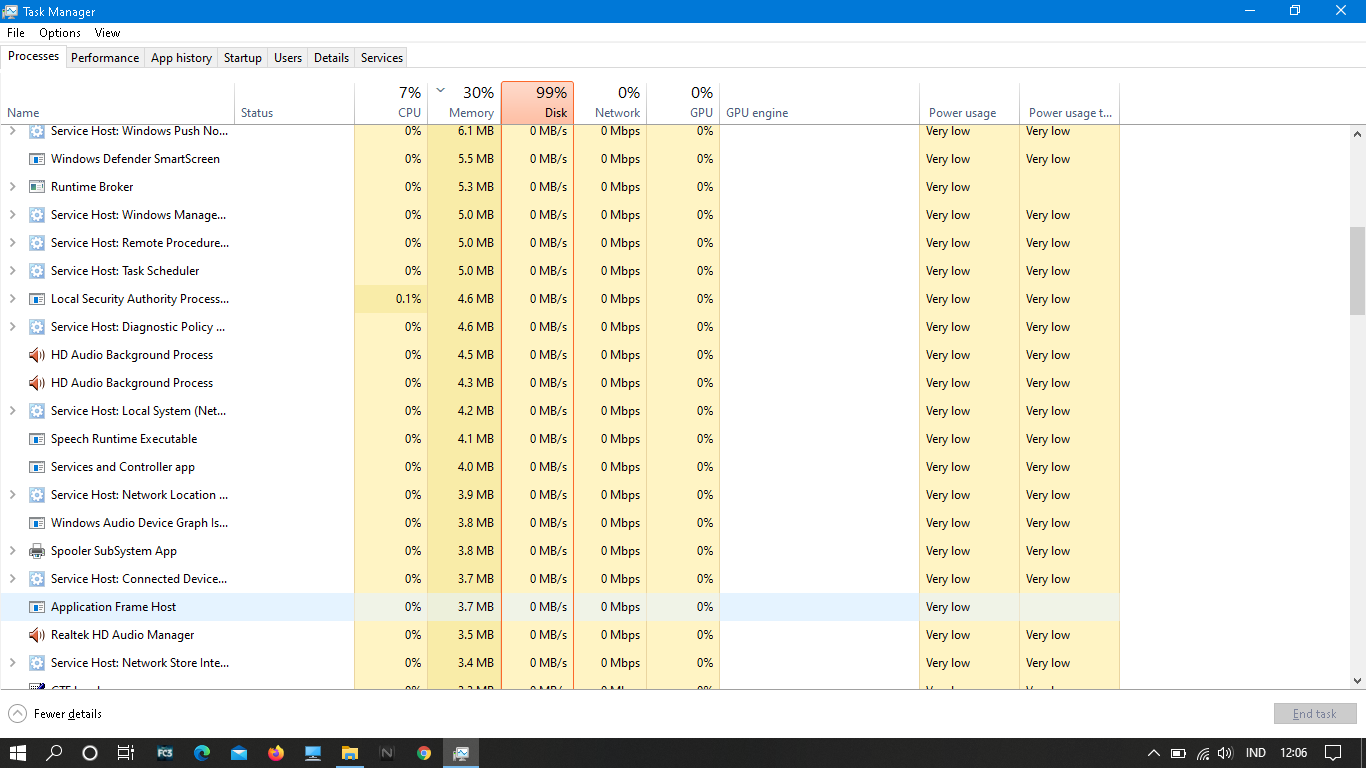The width and height of the screenshot is (1366, 768).
Task: Open the Options menu
Action: coord(60,33)
